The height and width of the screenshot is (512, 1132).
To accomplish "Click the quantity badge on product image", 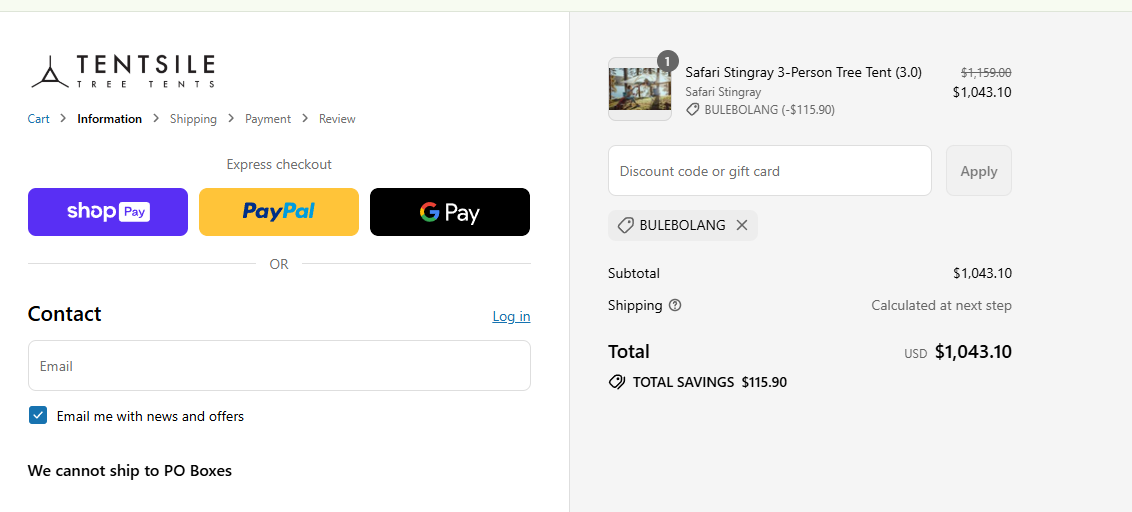I will click(x=668, y=61).
